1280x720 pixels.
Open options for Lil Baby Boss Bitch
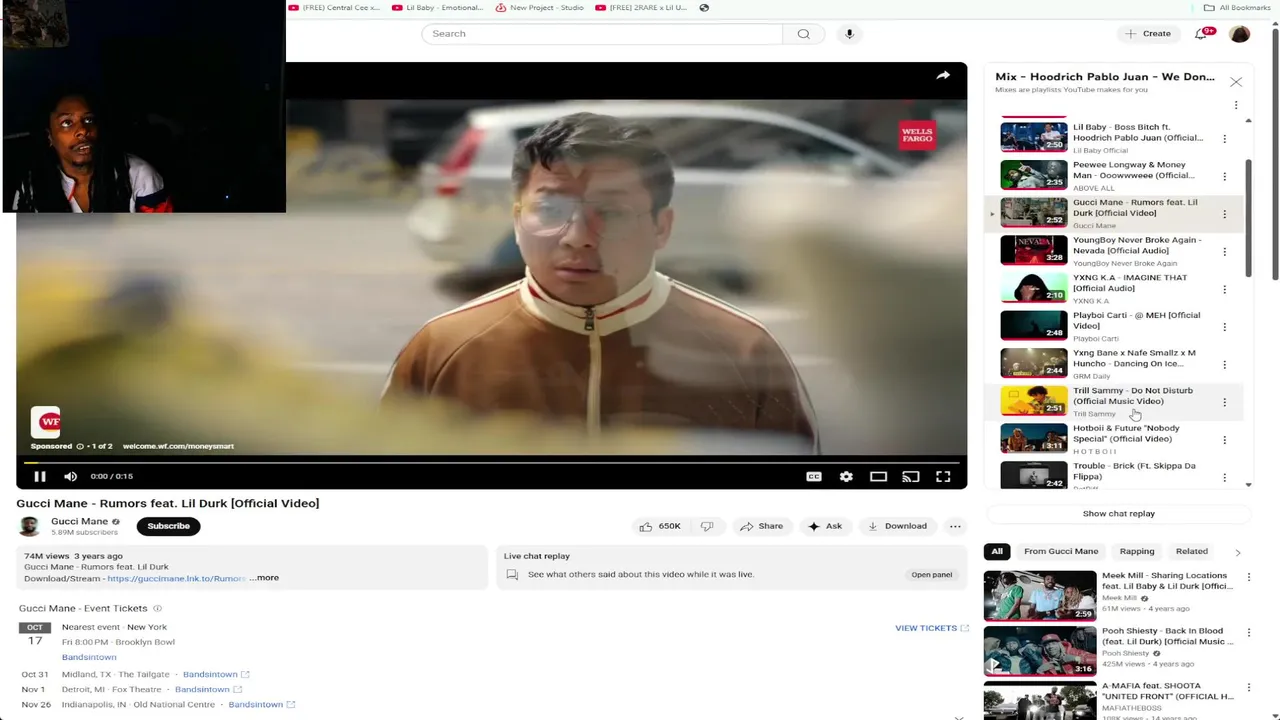pyautogui.click(x=1224, y=139)
